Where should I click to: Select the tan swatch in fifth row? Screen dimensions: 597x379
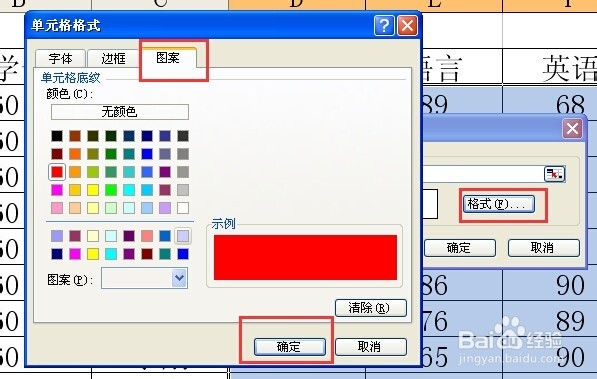(x=75, y=208)
